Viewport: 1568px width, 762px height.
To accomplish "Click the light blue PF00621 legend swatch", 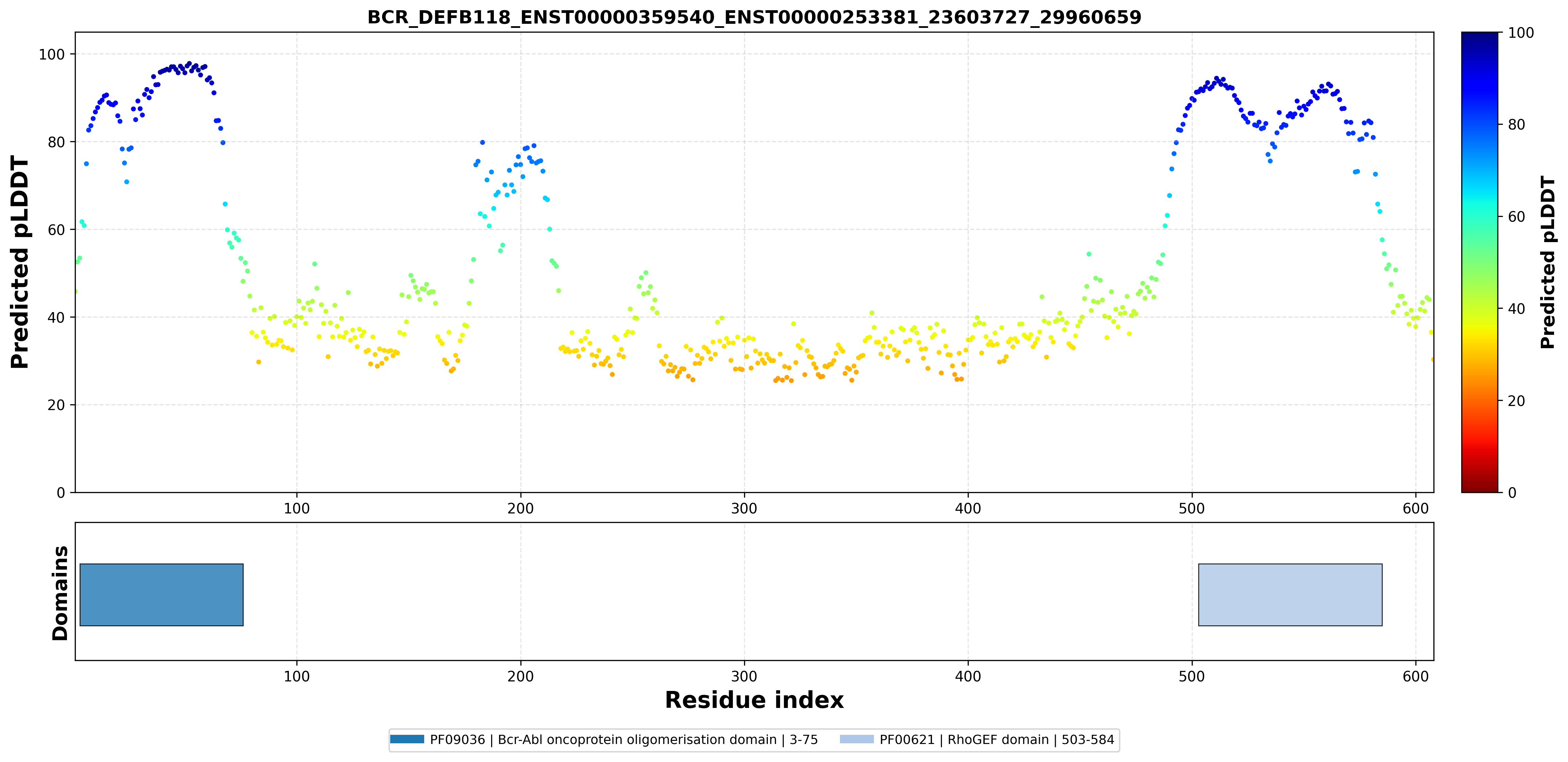I will click(x=857, y=740).
